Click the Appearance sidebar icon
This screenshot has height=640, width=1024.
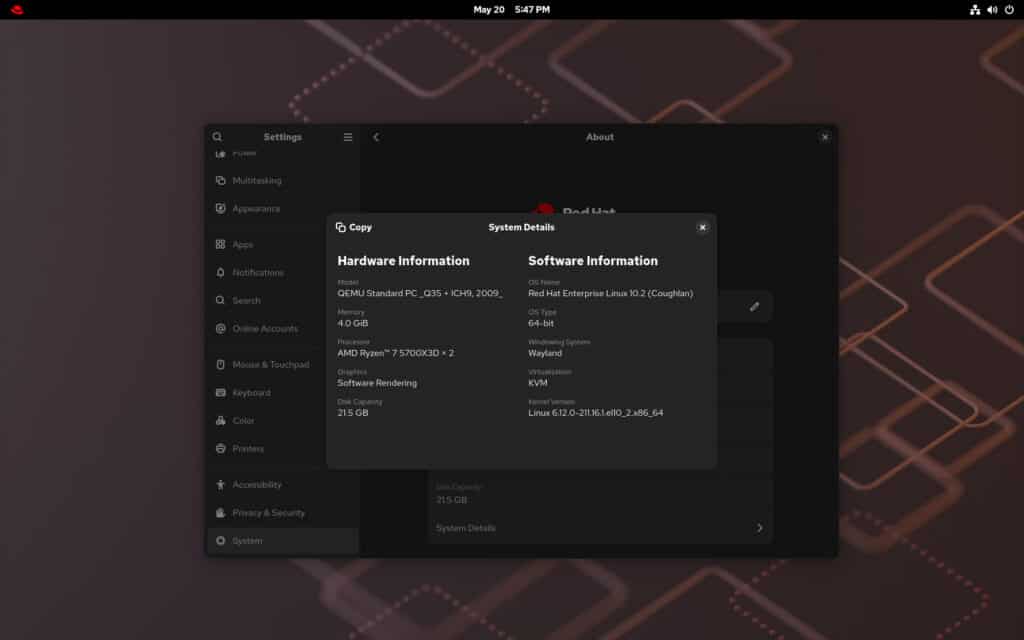pyautogui.click(x=221, y=208)
